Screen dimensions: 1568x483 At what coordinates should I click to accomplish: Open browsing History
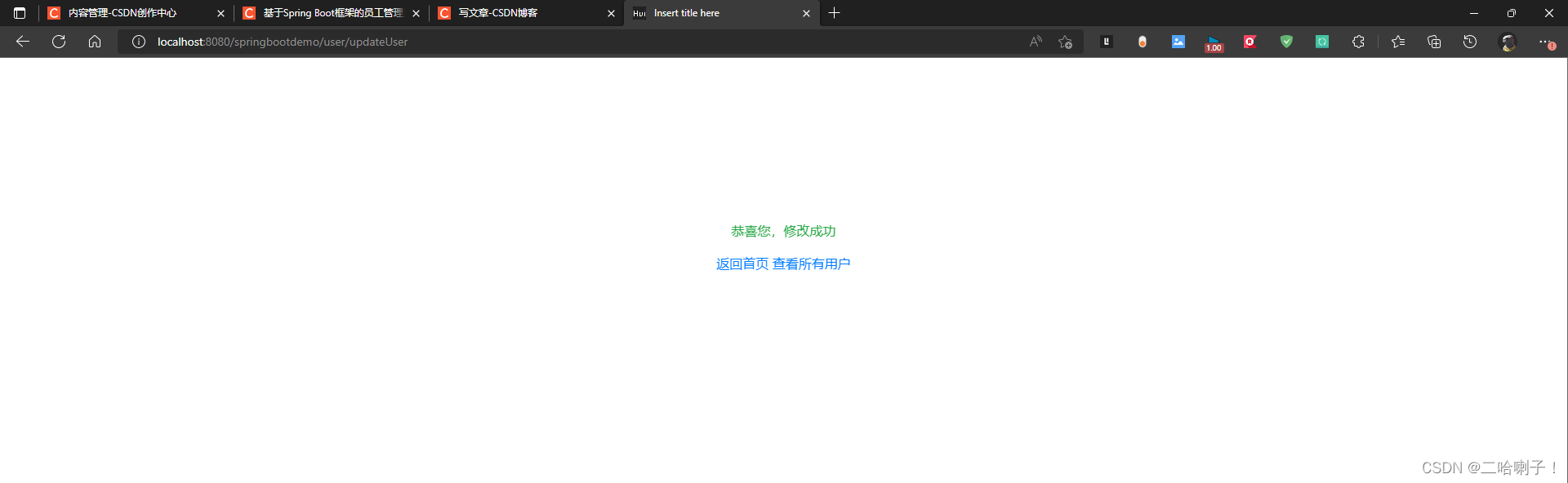1470,42
